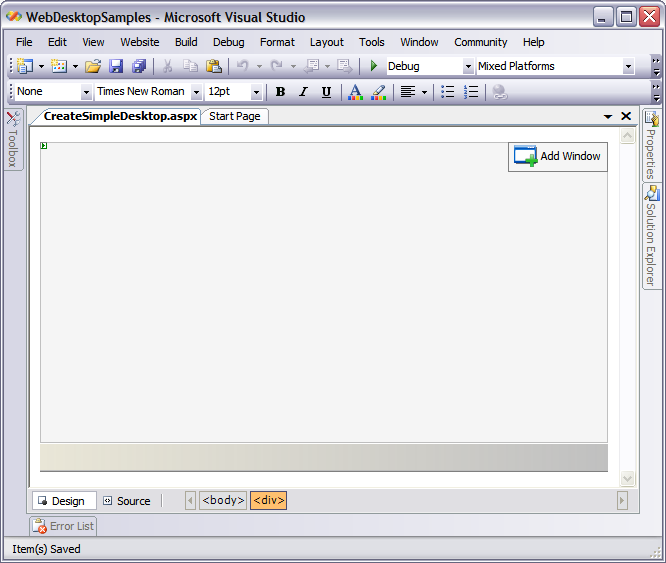Switch to Source view
Viewport: 666px width, 563px height.
pyautogui.click(x=127, y=501)
